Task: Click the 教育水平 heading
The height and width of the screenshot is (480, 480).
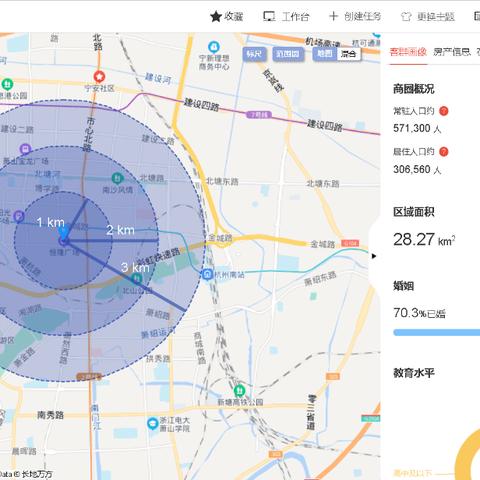Action: coord(414,373)
